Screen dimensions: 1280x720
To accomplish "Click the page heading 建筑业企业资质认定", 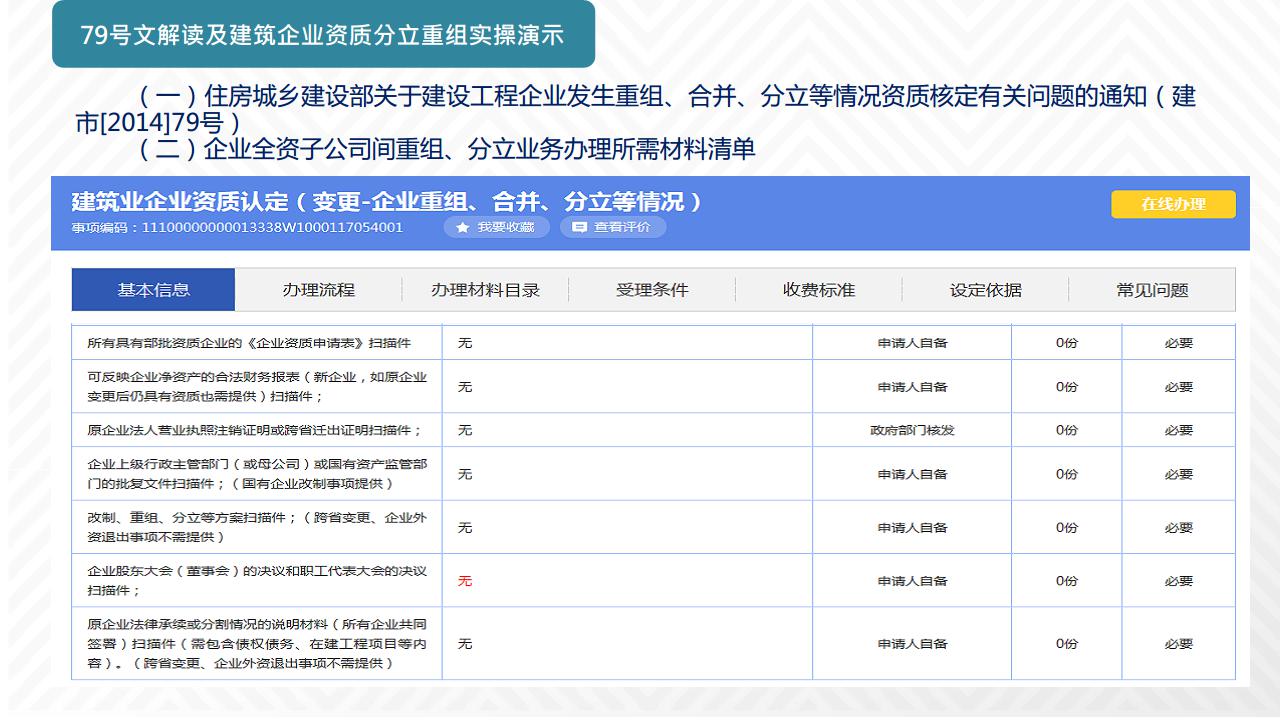I will coord(387,202).
